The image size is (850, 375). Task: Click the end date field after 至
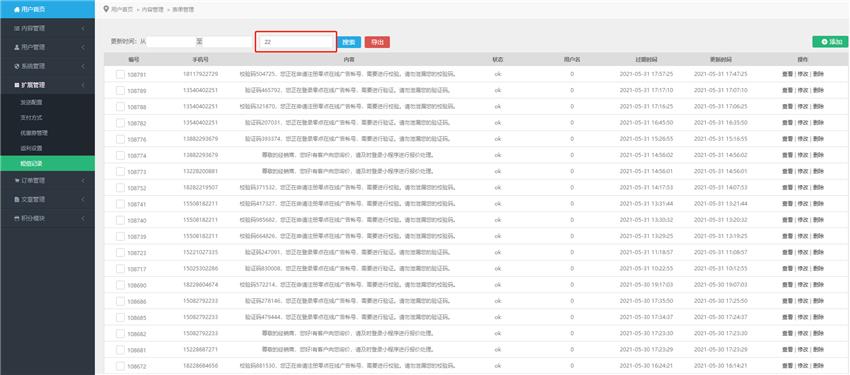click(x=227, y=42)
